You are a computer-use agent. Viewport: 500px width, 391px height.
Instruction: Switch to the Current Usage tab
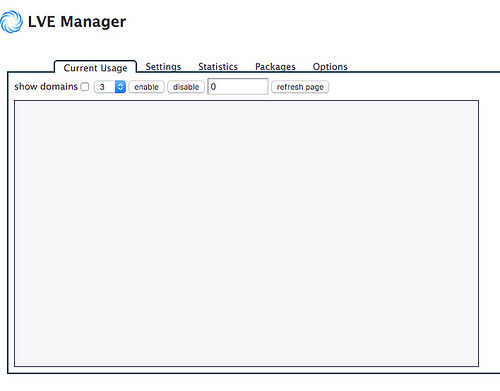click(x=95, y=68)
